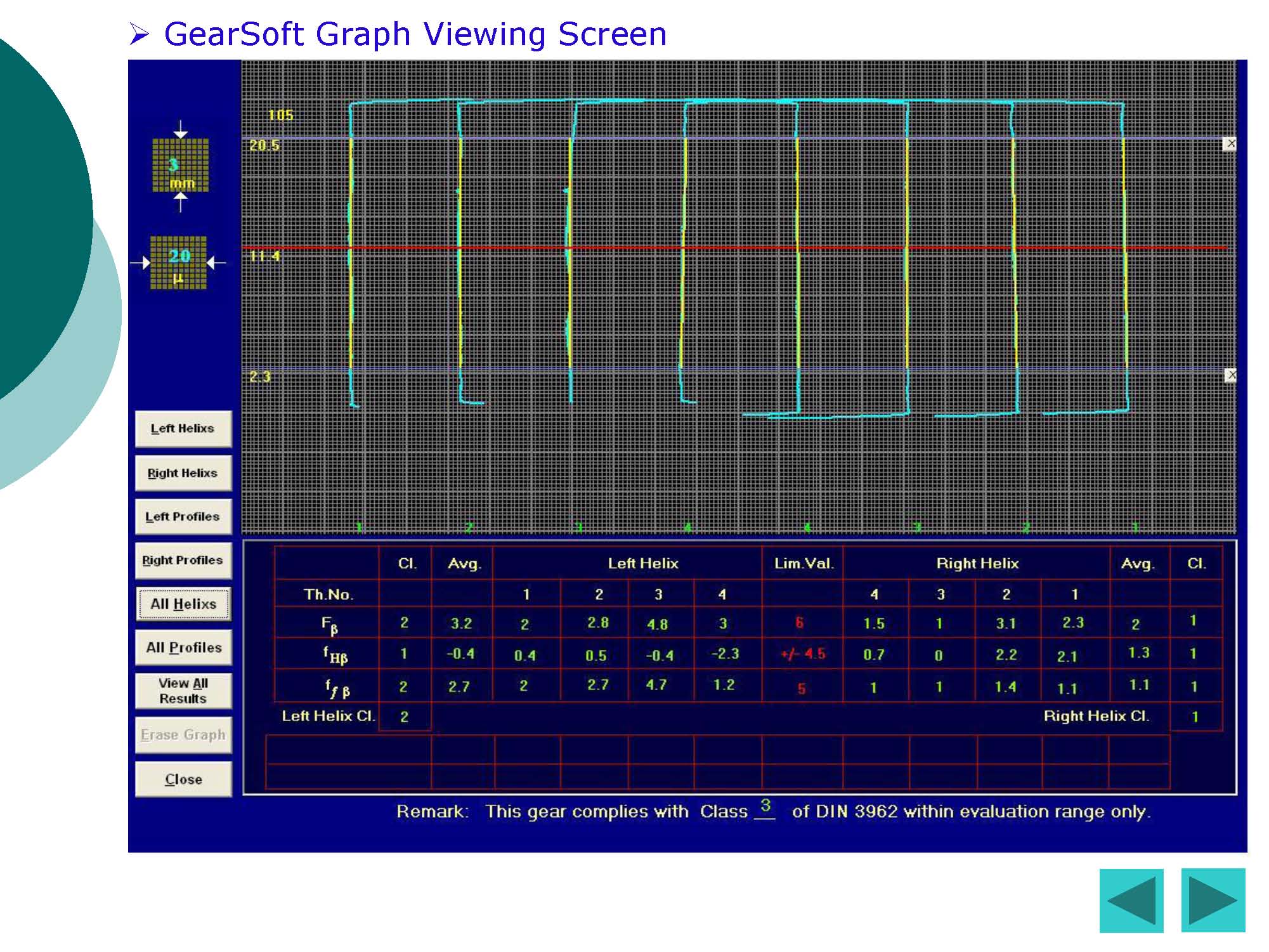Click the Class 3 value in the remark
The width and height of the screenshot is (1269, 952).
coord(765,806)
